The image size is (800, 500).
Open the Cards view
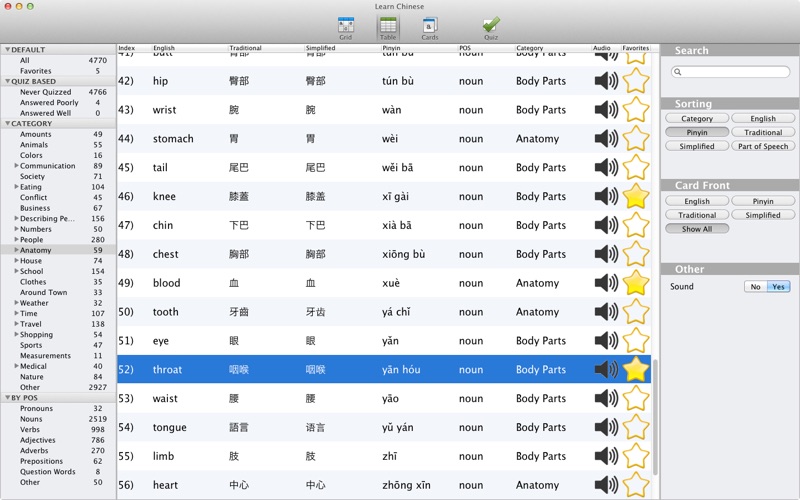[430, 28]
